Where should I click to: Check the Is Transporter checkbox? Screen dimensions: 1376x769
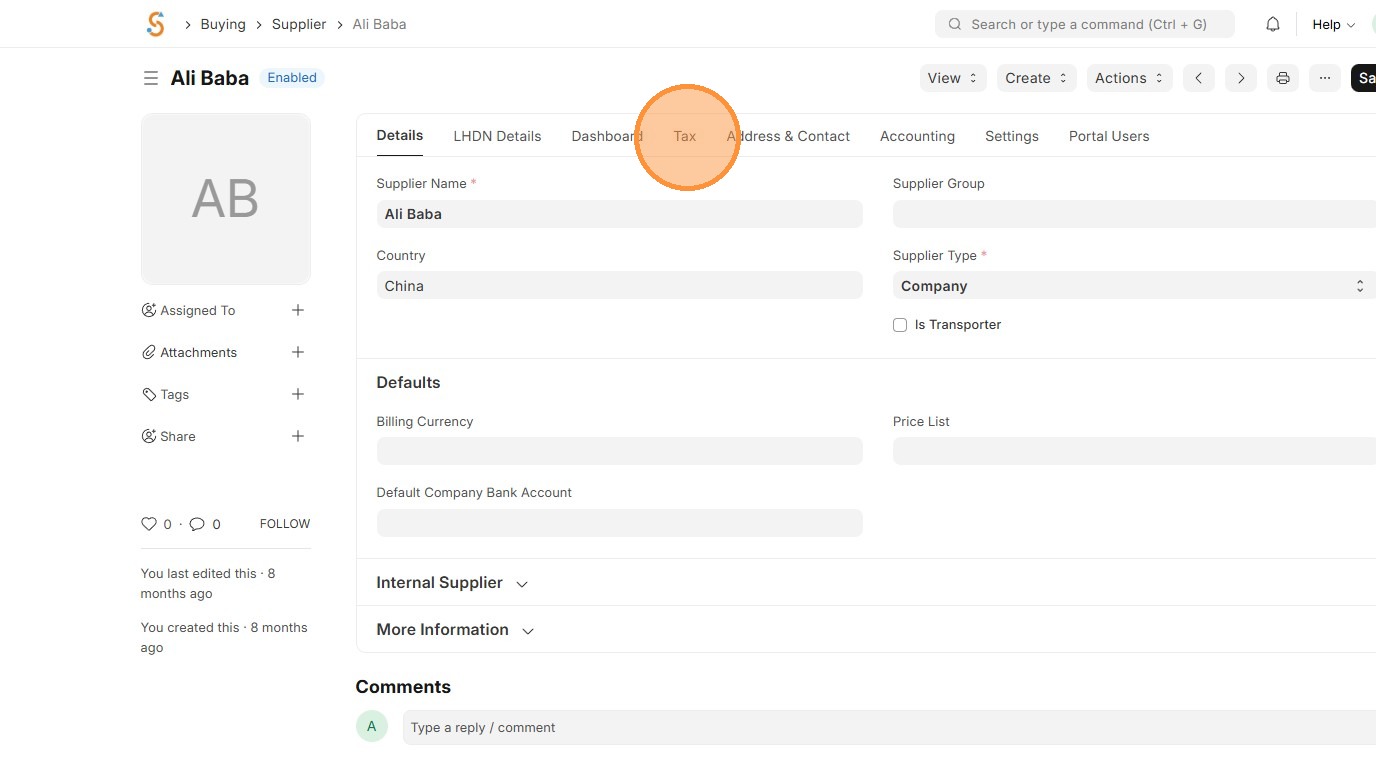click(x=900, y=325)
